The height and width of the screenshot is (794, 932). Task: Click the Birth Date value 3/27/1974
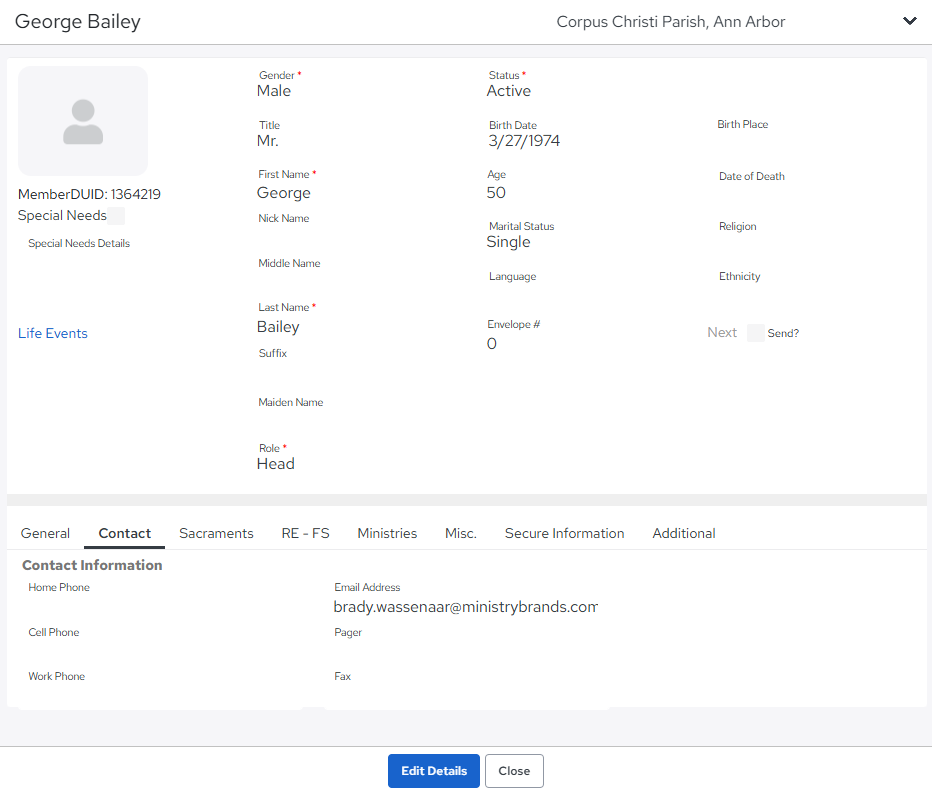pyautogui.click(x=524, y=141)
